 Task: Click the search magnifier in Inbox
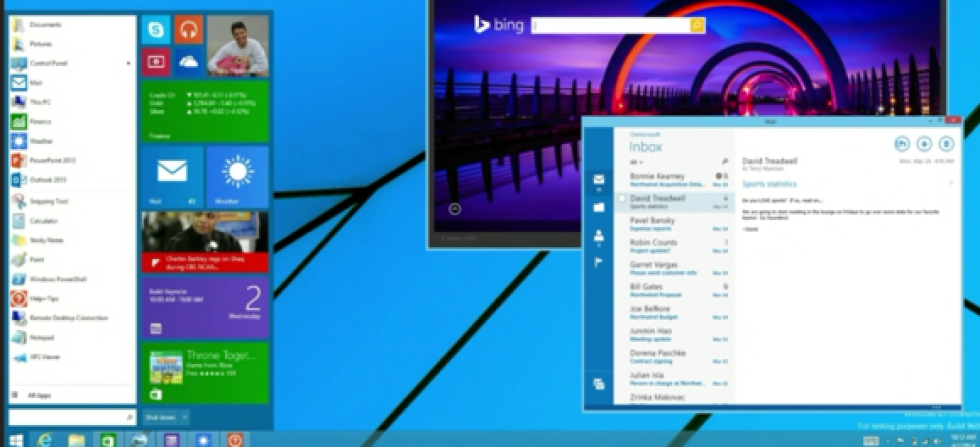click(725, 160)
